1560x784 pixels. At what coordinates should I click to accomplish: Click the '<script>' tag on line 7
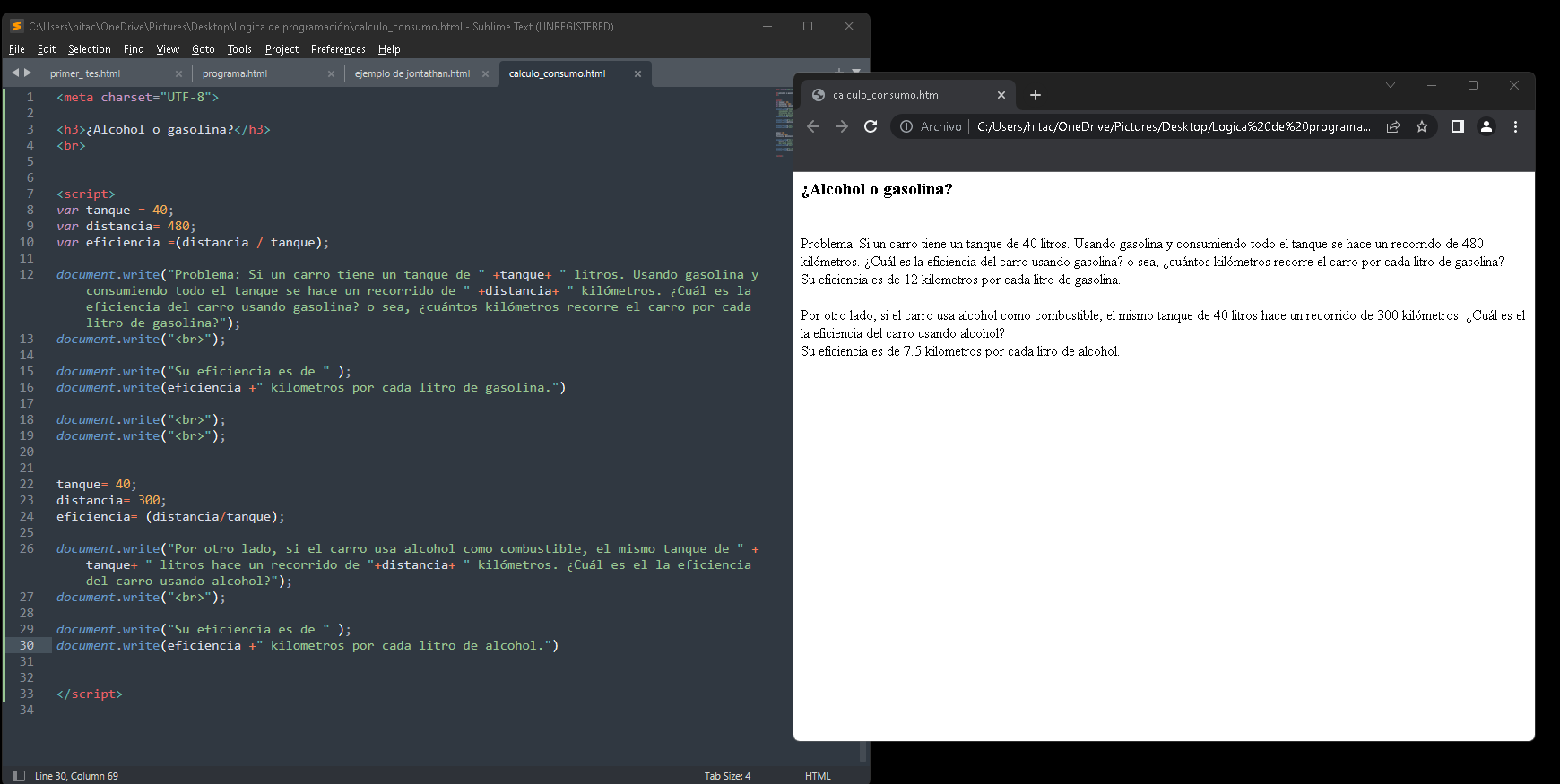tap(86, 194)
